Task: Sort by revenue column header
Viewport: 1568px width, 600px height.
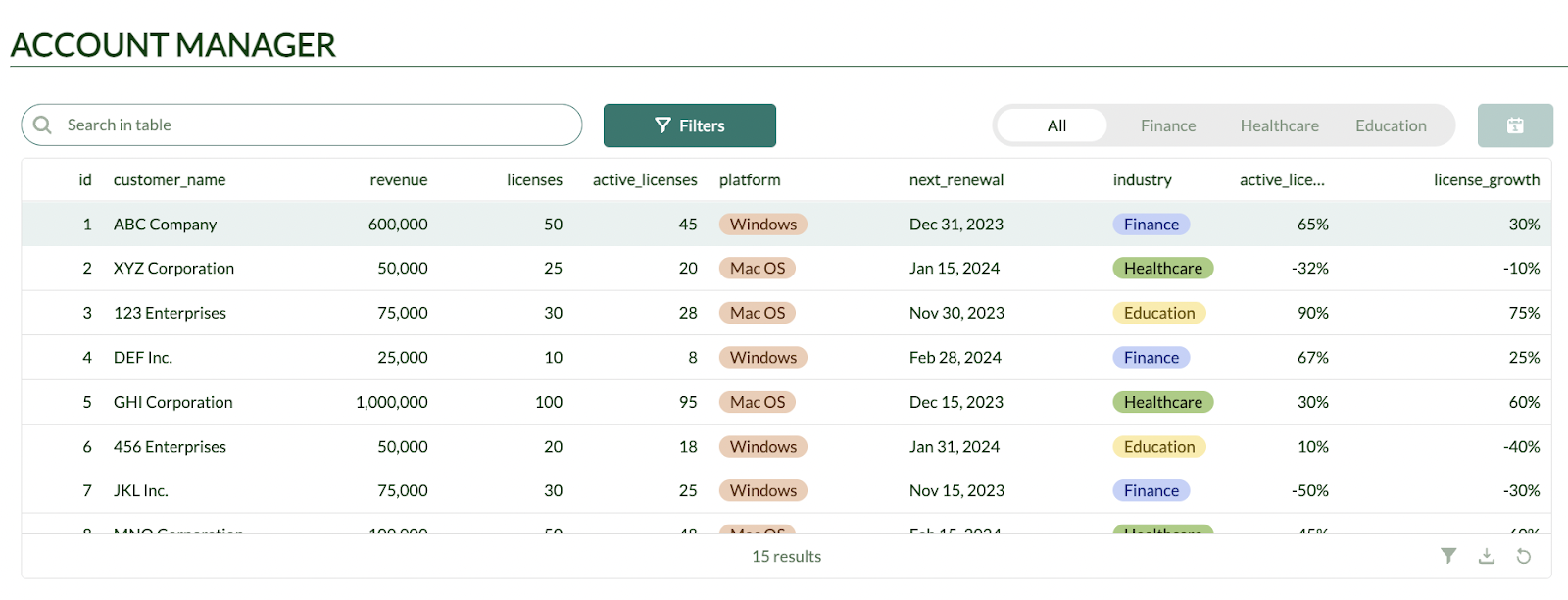Action: click(x=399, y=179)
